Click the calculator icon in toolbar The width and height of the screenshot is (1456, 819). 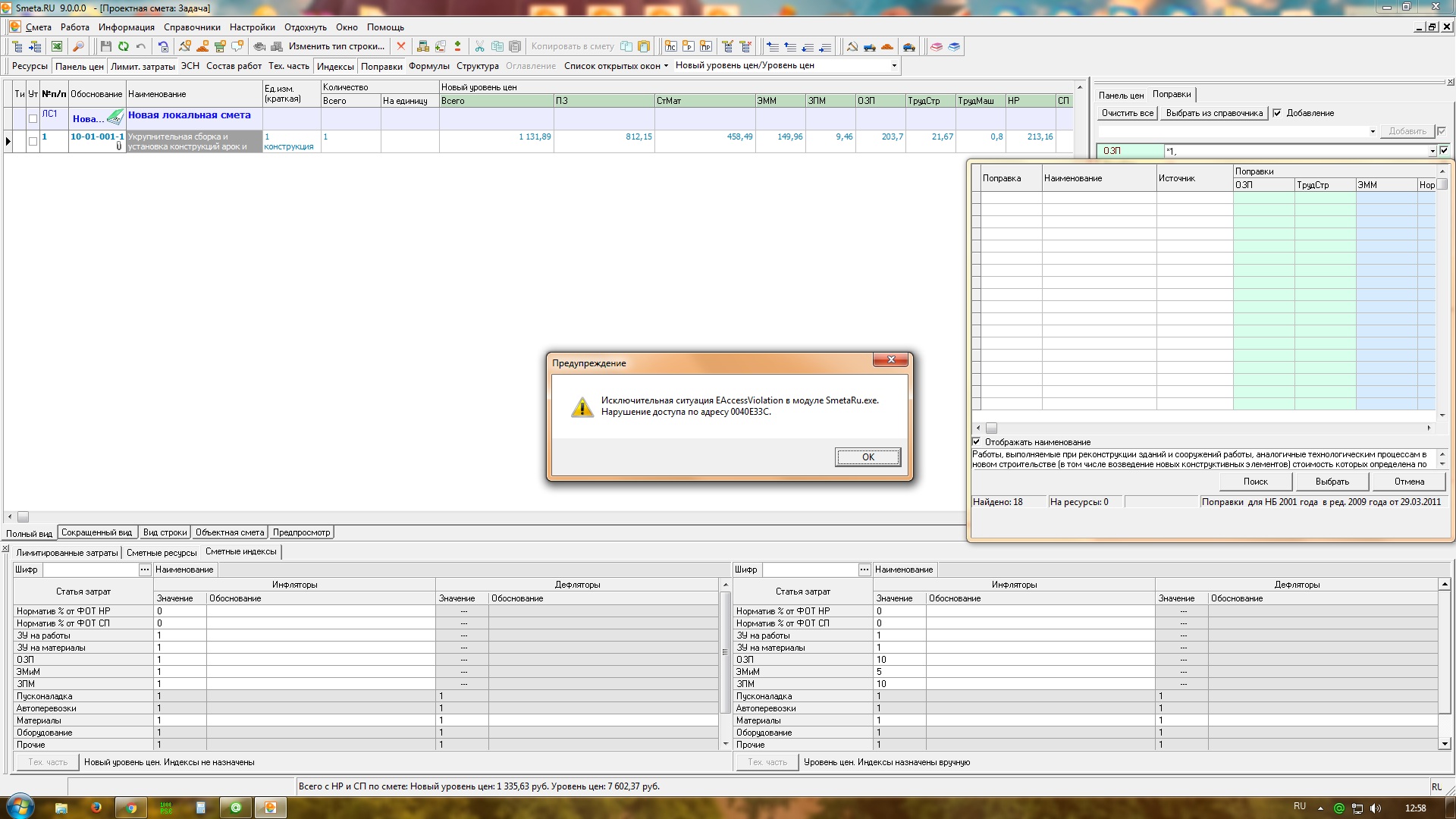tap(422, 46)
